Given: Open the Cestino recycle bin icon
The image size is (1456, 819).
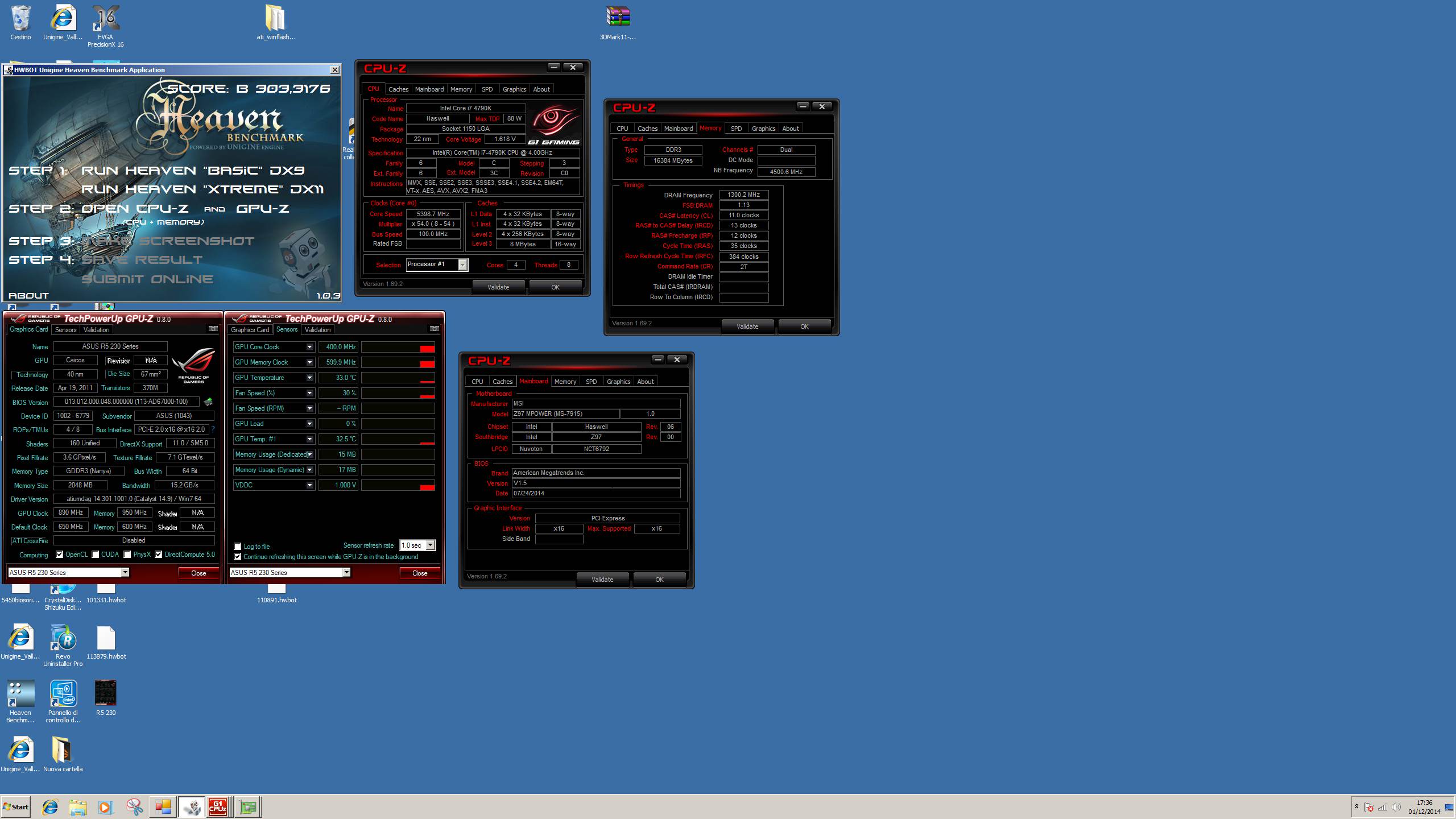Looking at the screenshot, I should pyautogui.click(x=20, y=23).
